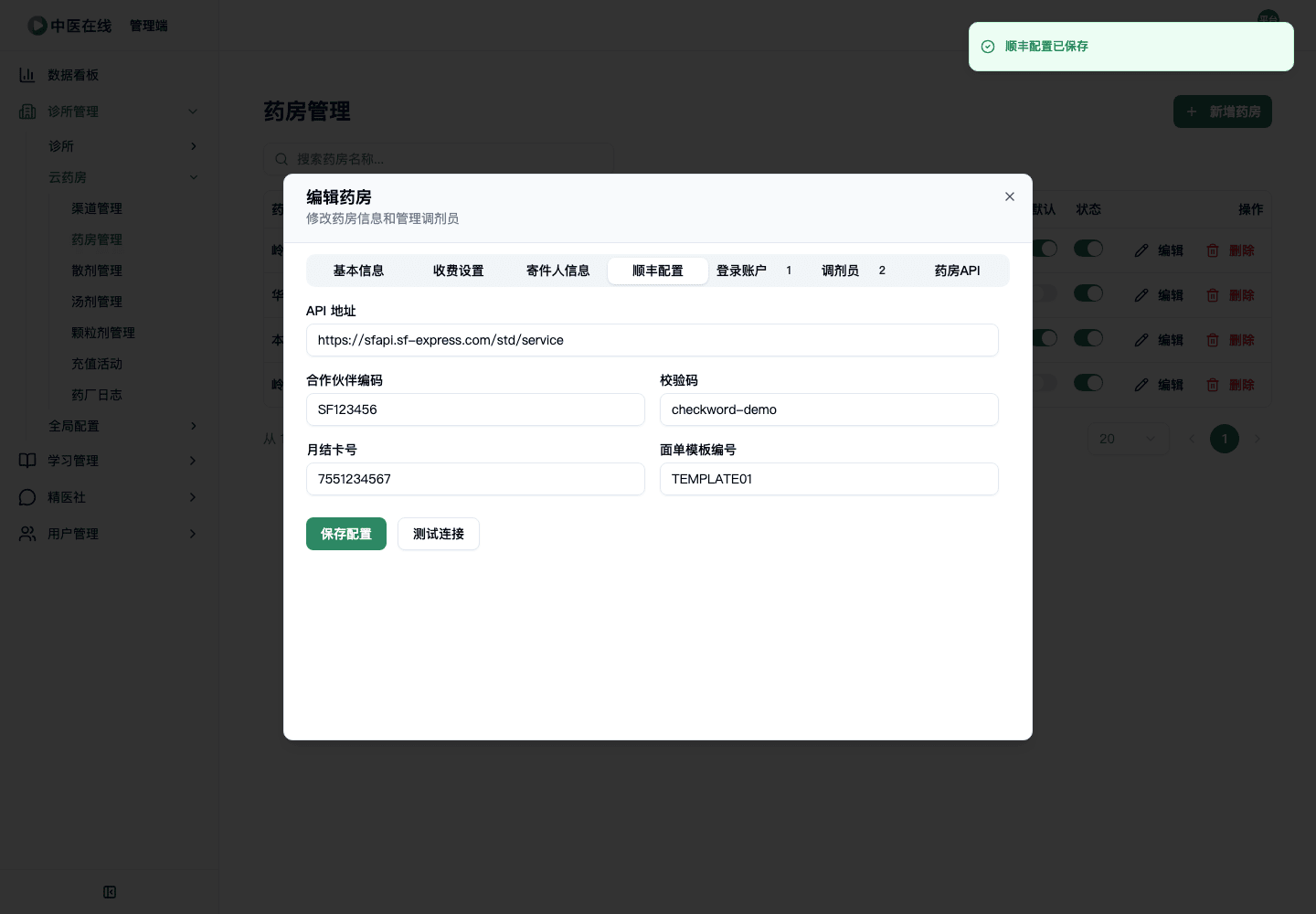Image resolution: width=1316 pixels, height=914 pixels.
Task: Expand the 精医社 chevron
Action: [193, 497]
